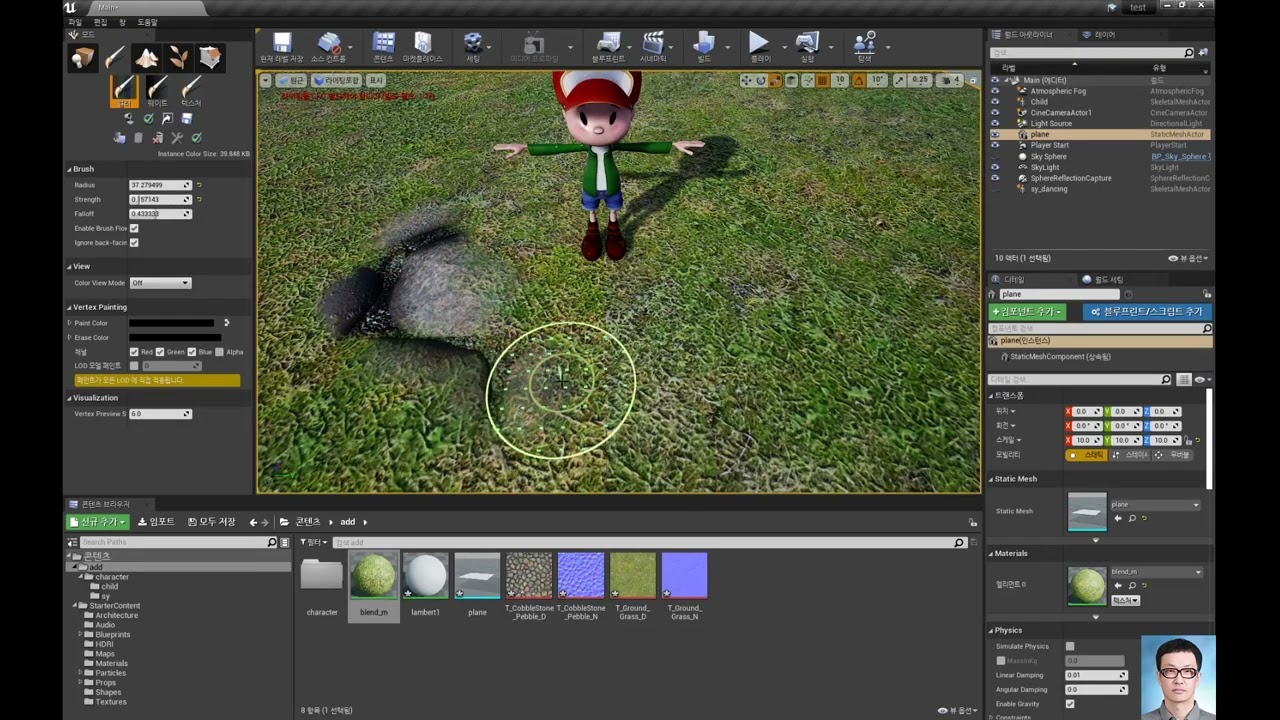1280x720 pixels.
Task: Select the Paint mode brush icon
Action: pyautogui.click(x=115, y=57)
